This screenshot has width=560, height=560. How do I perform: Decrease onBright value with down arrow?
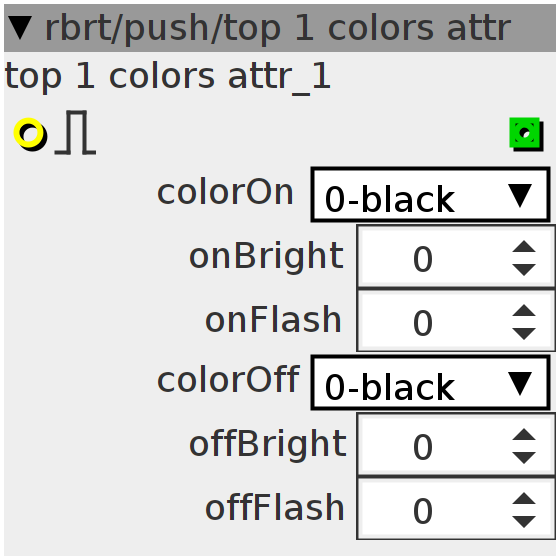tap(524, 270)
